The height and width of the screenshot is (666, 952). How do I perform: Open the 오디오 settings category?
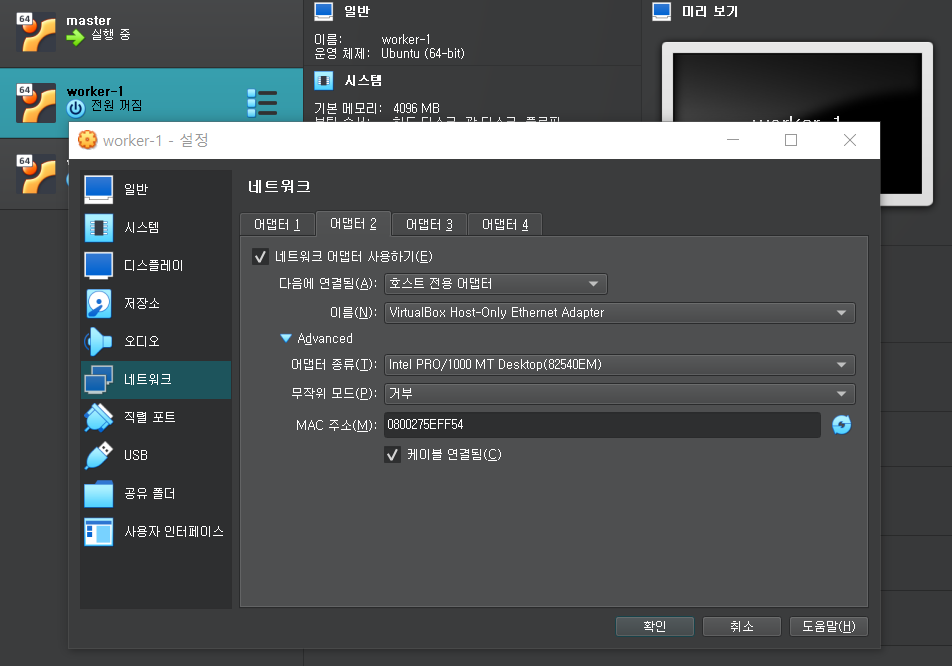click(155, 341)
